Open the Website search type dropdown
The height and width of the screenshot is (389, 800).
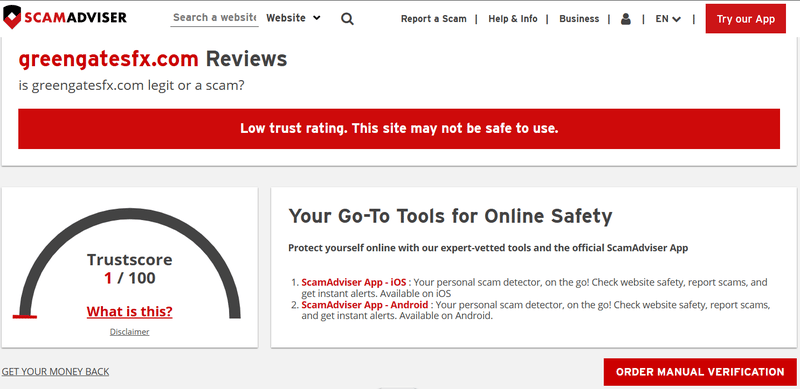tap(293, 18)
